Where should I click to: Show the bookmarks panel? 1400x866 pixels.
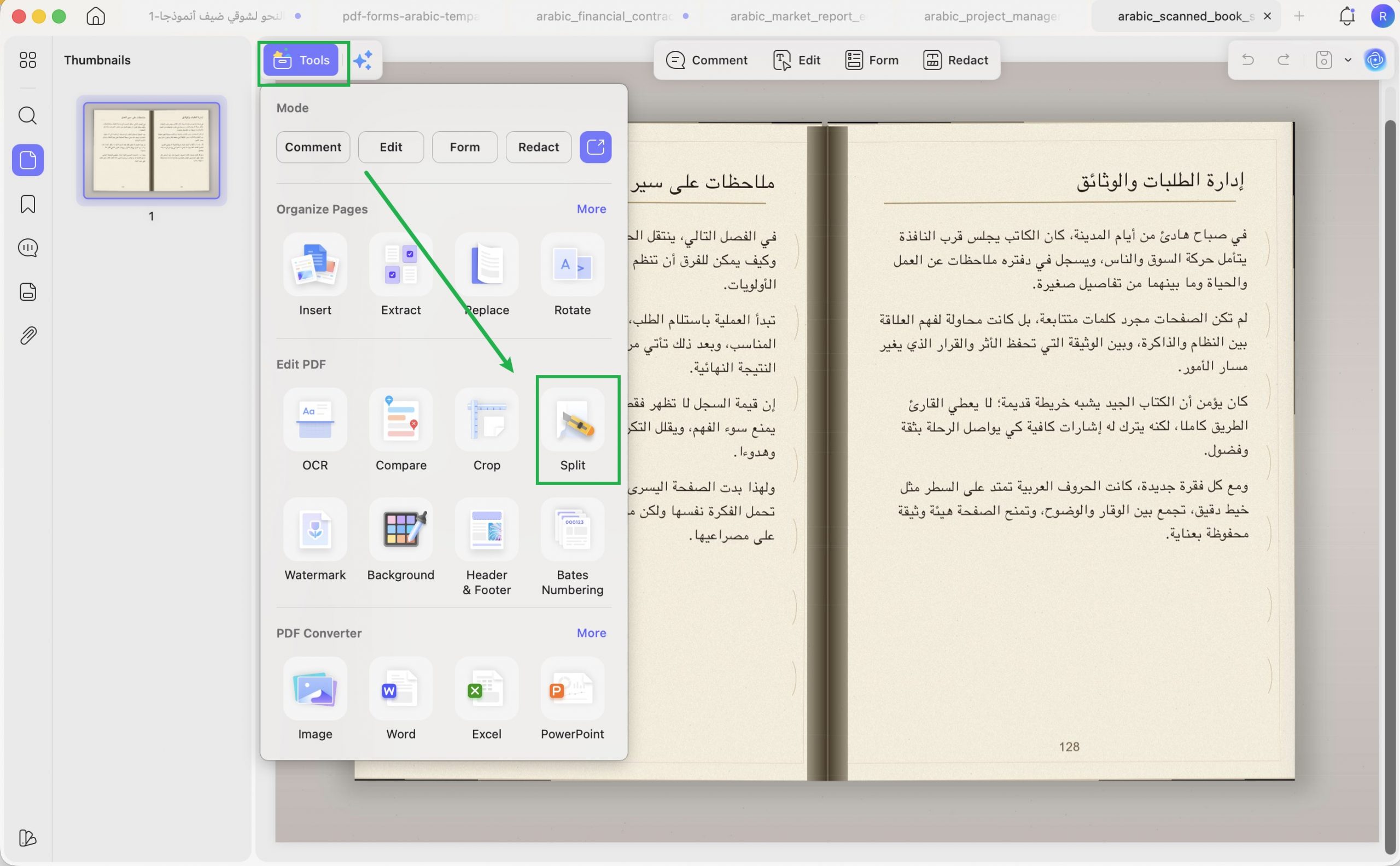pos(27,204)
